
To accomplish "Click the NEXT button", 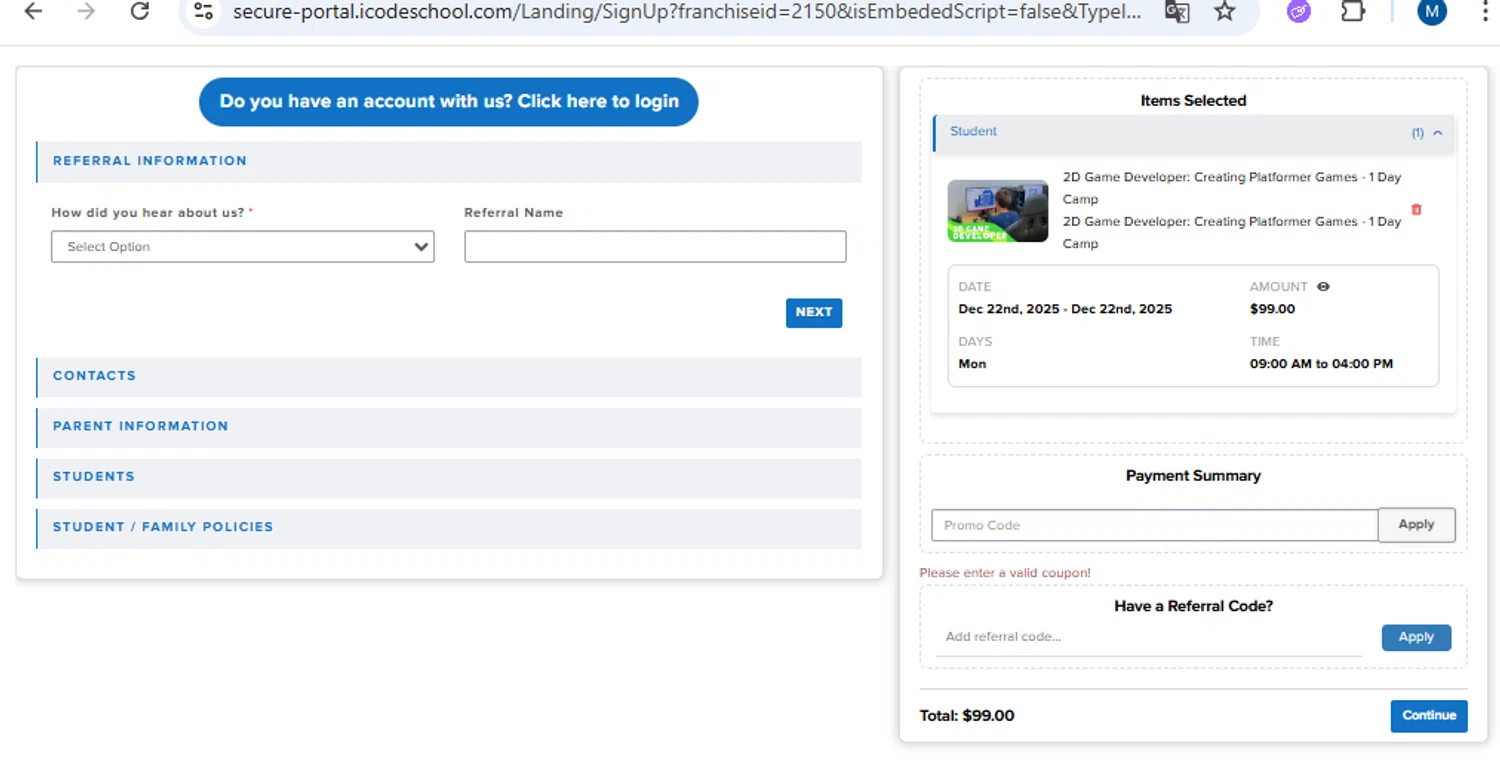I will [814, 313].
